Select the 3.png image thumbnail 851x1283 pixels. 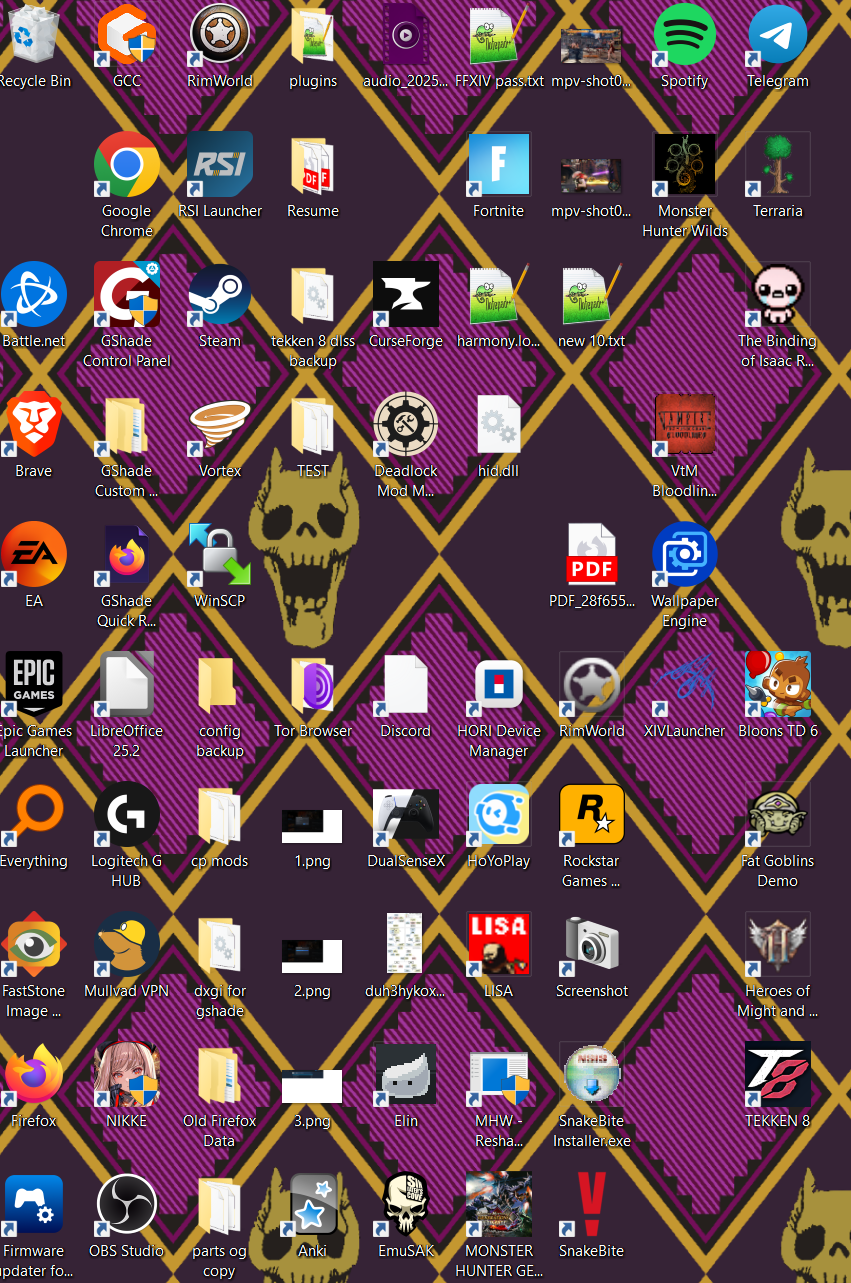[x=313, y=1086]
